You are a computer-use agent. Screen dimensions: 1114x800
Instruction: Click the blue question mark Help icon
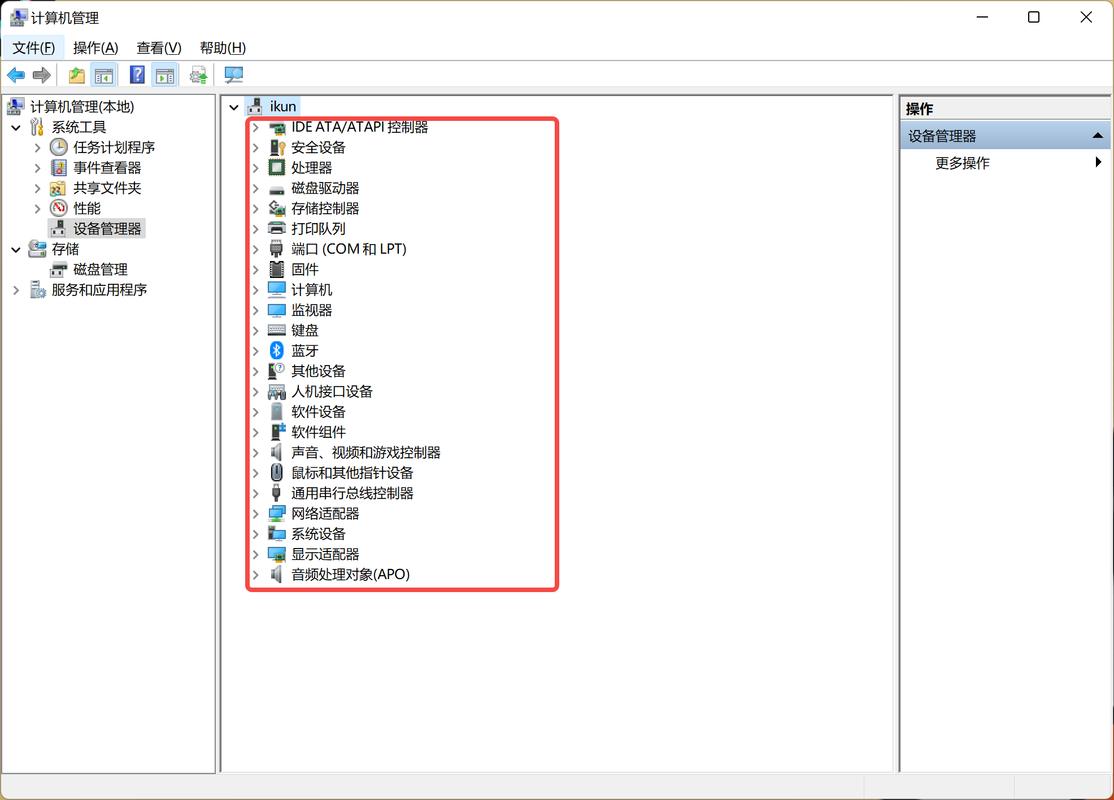(137, 75)
